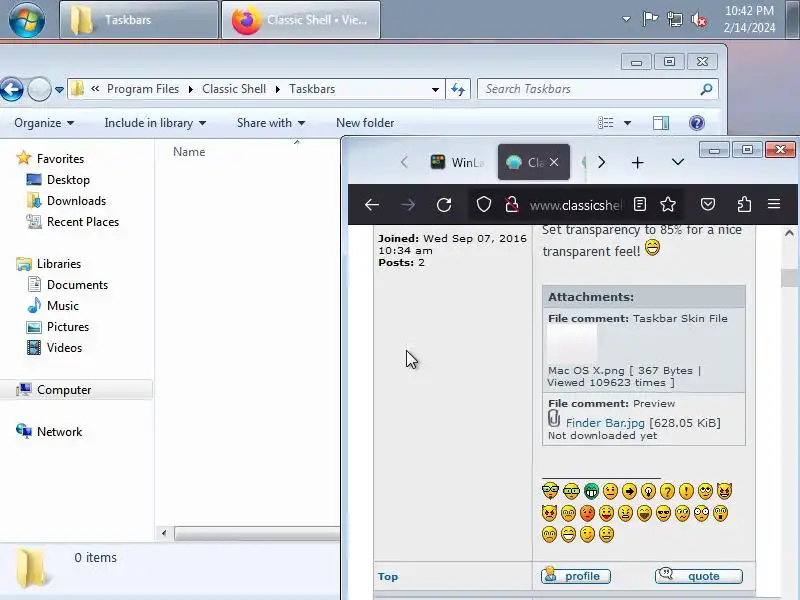Open the network tray icon

point(674,19)
